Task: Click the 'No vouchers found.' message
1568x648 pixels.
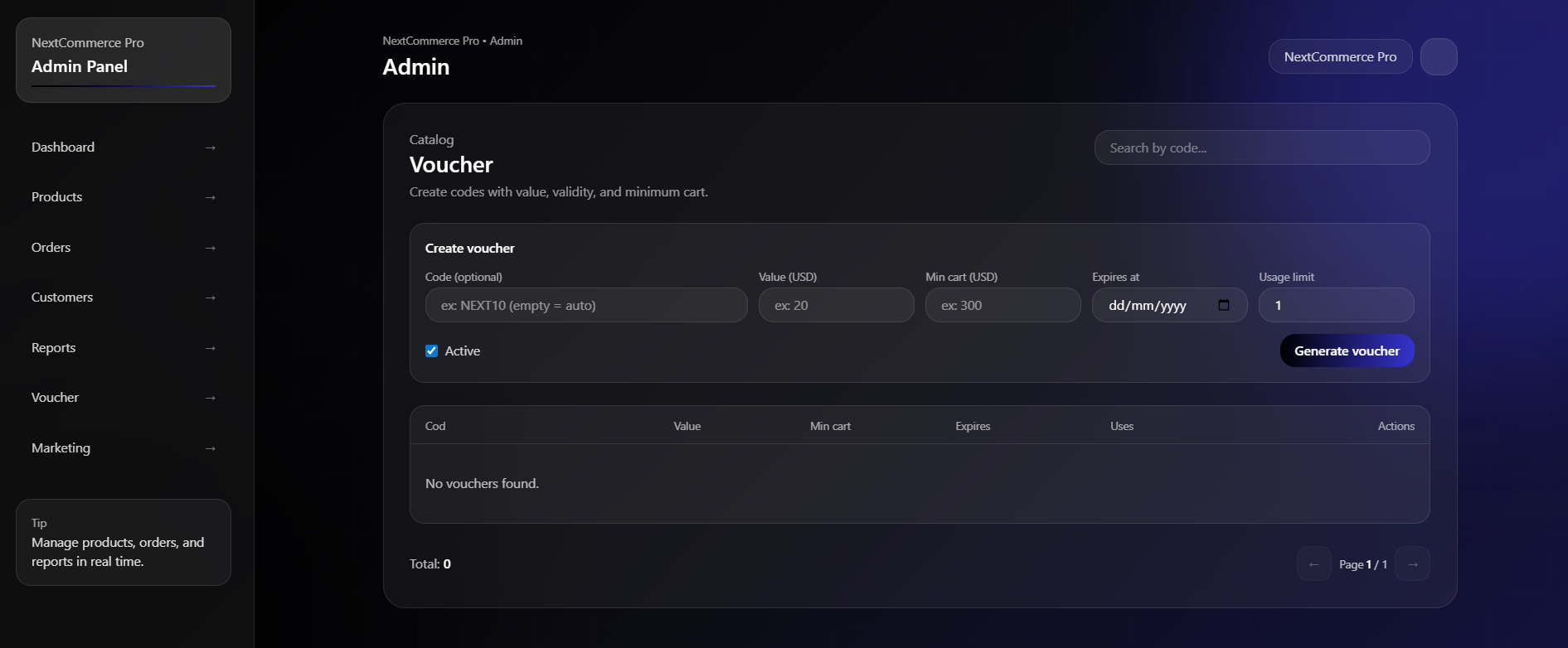Action: click(482, 483)
